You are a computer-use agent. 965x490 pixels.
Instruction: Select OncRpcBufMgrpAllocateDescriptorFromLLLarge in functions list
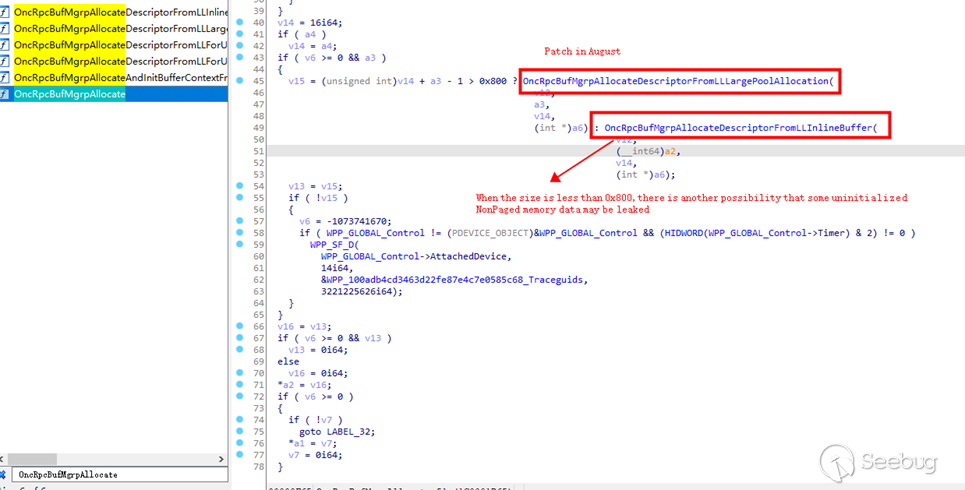tap(121, 28)
